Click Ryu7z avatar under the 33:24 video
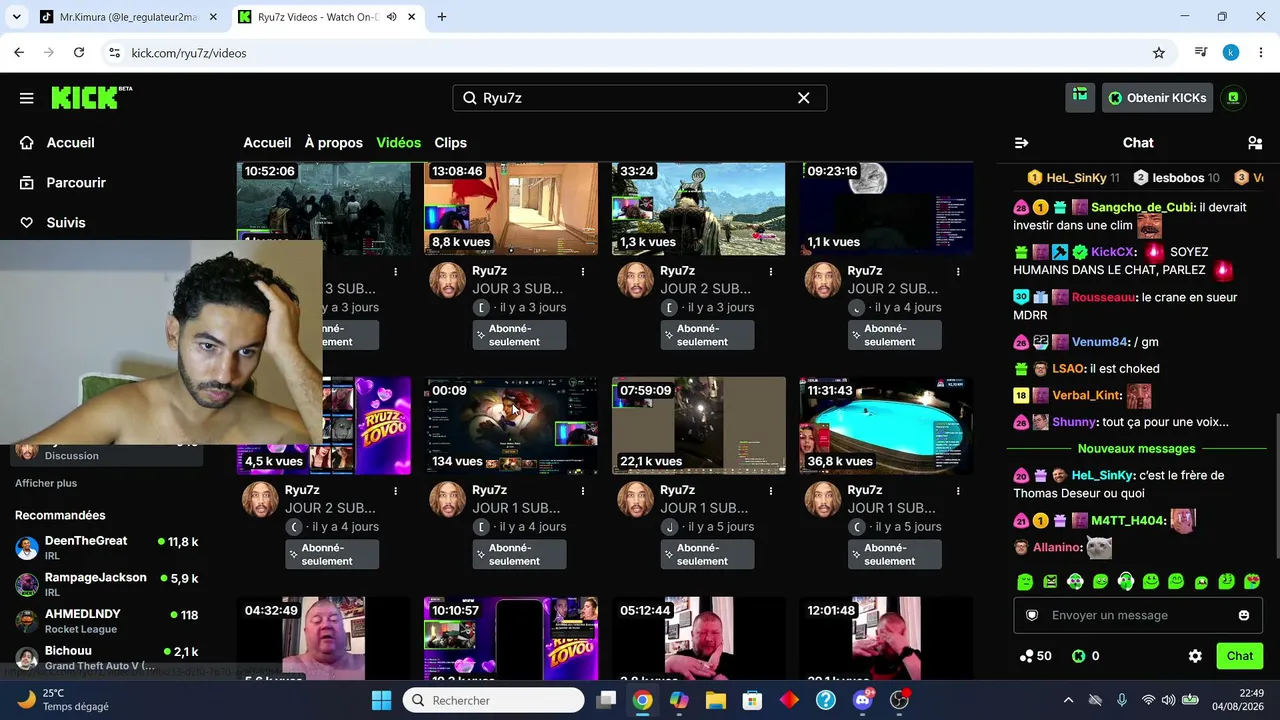This screenshot has width=1280, height=720. (635, 281)
